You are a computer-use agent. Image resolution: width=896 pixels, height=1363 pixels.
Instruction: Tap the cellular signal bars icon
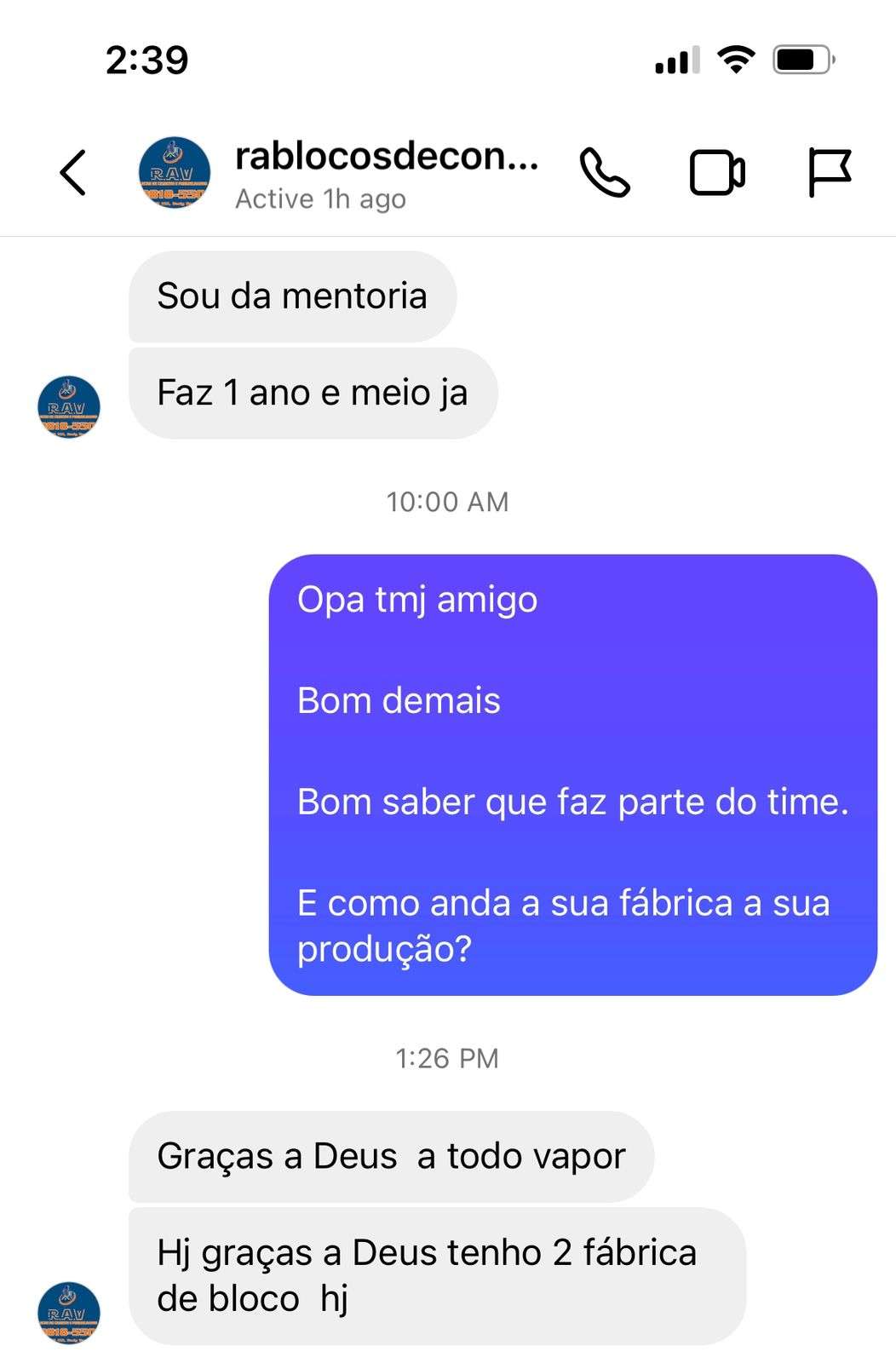pyautogui.click(x=677, y=60)
